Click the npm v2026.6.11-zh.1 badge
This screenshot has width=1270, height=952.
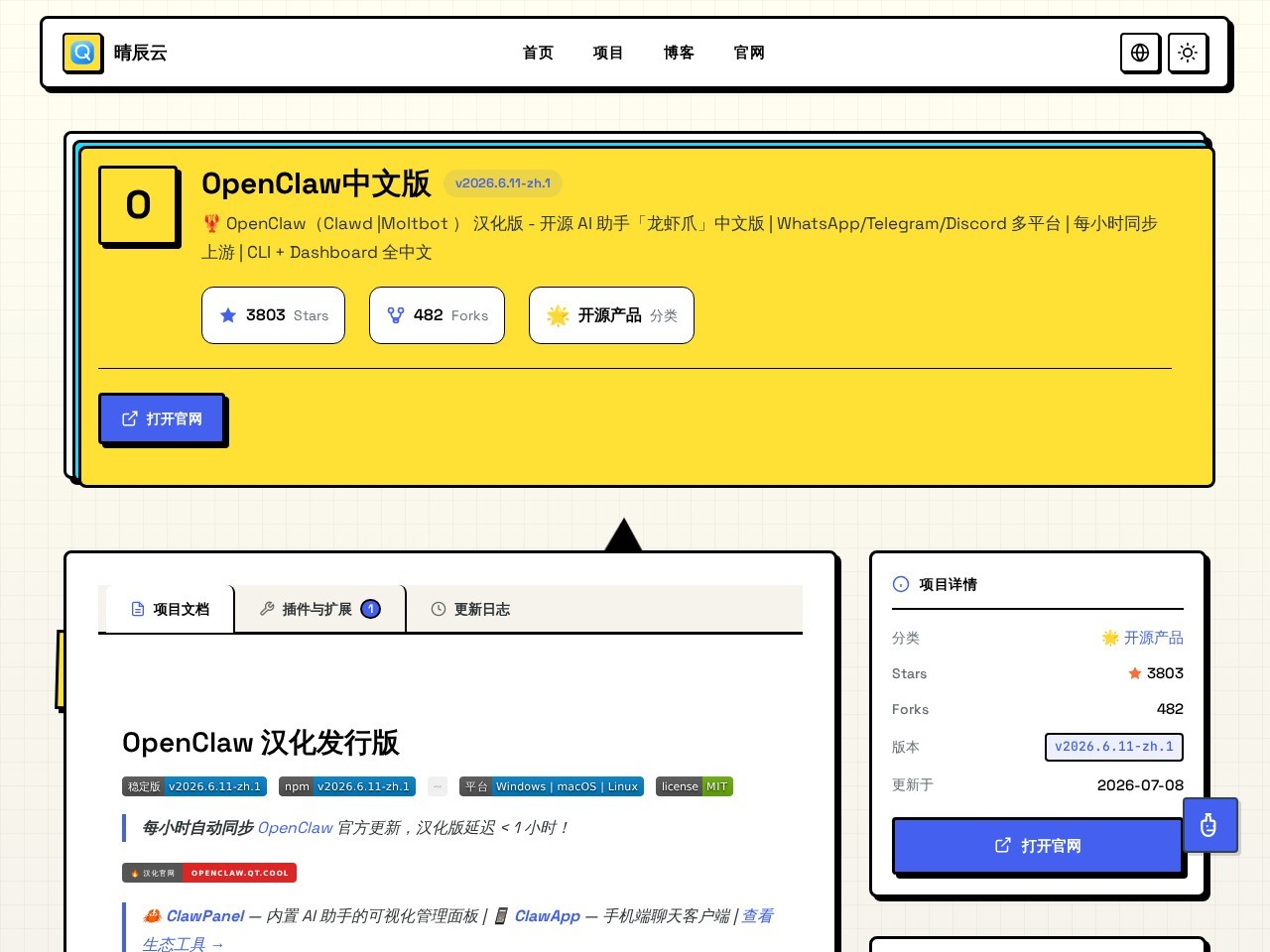(x=347, y=786)
